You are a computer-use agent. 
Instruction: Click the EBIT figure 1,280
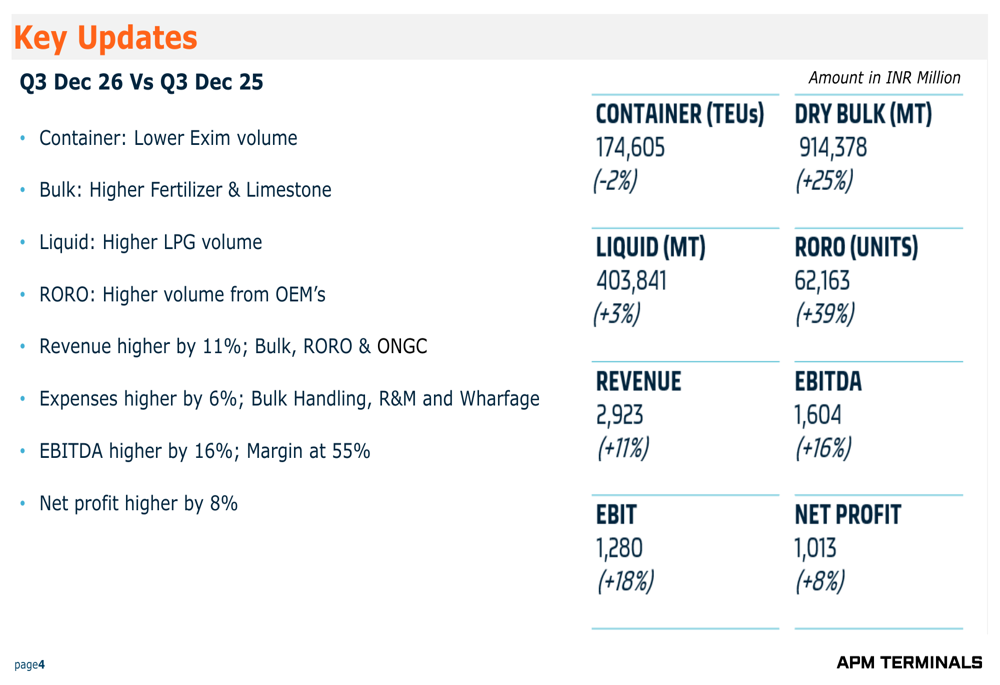pyautogui.click(x=619, y=548)
